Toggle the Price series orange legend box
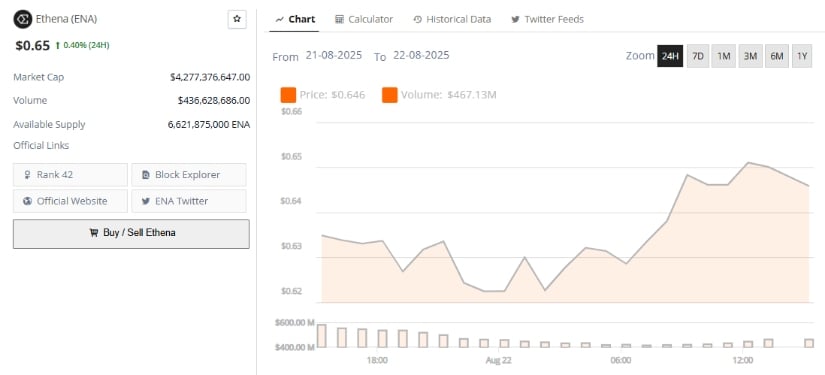825x375 pixels. [x=288, y=95]
